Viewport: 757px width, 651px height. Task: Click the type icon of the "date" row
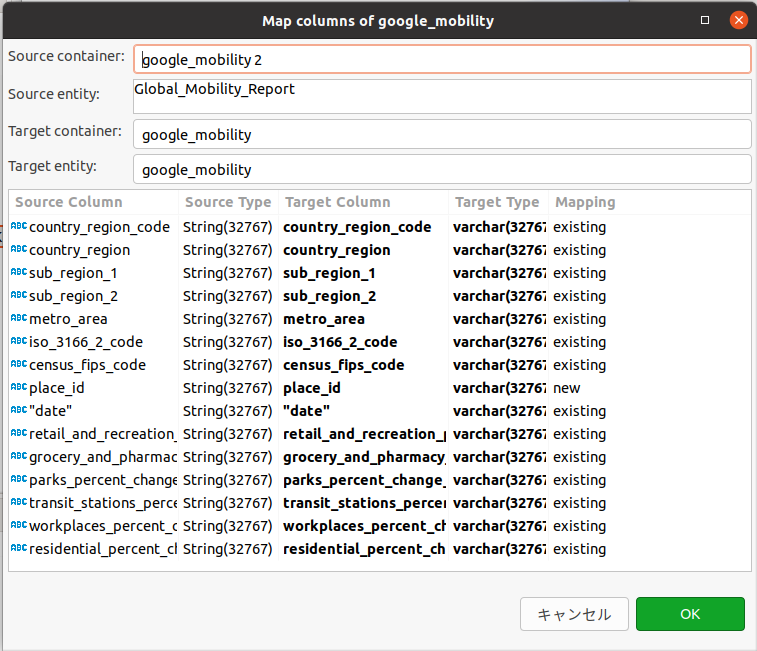19,411
